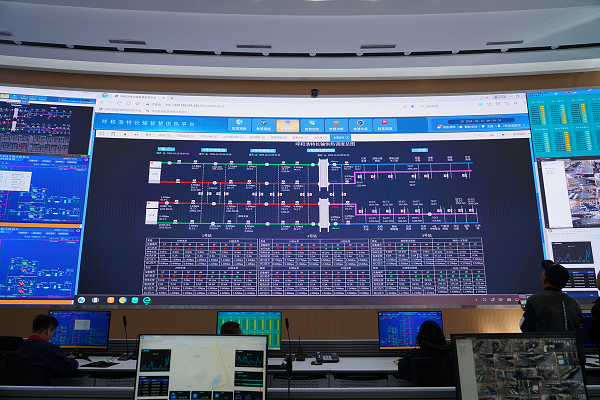Open the last icon in the blue navigation bar
The height and width of the screenshot is (400, 600).
click(x=385, y=125)
